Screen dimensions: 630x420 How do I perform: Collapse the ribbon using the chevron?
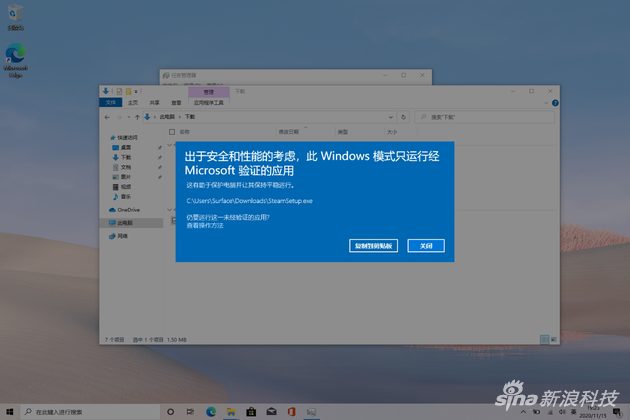(x=546, y=103)
